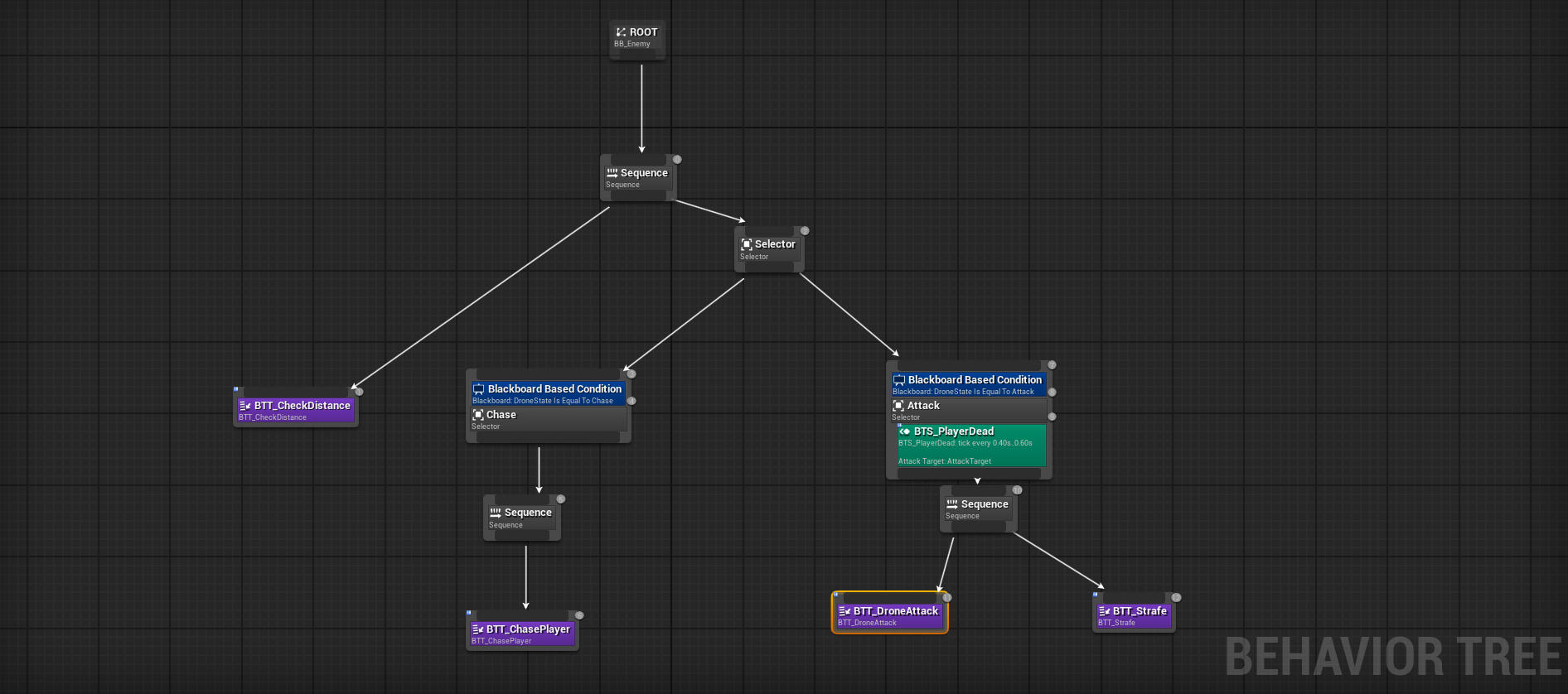Click the execution index badge on BTT_Strafe
Screen dimensions: 1568x694
(1176, 597)
